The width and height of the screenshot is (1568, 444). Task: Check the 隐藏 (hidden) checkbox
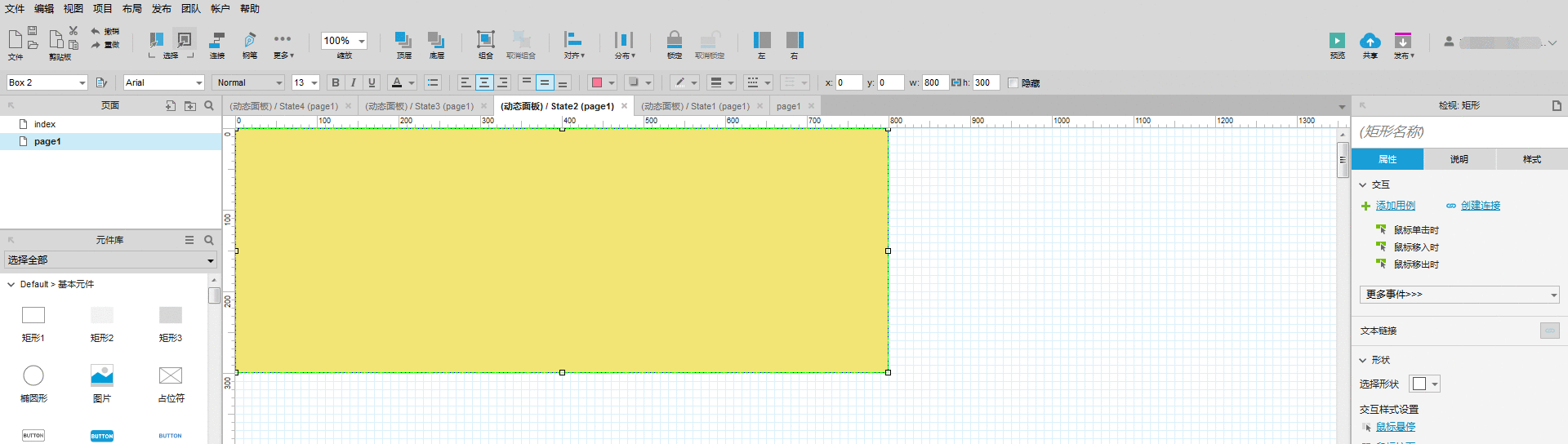1013,83
